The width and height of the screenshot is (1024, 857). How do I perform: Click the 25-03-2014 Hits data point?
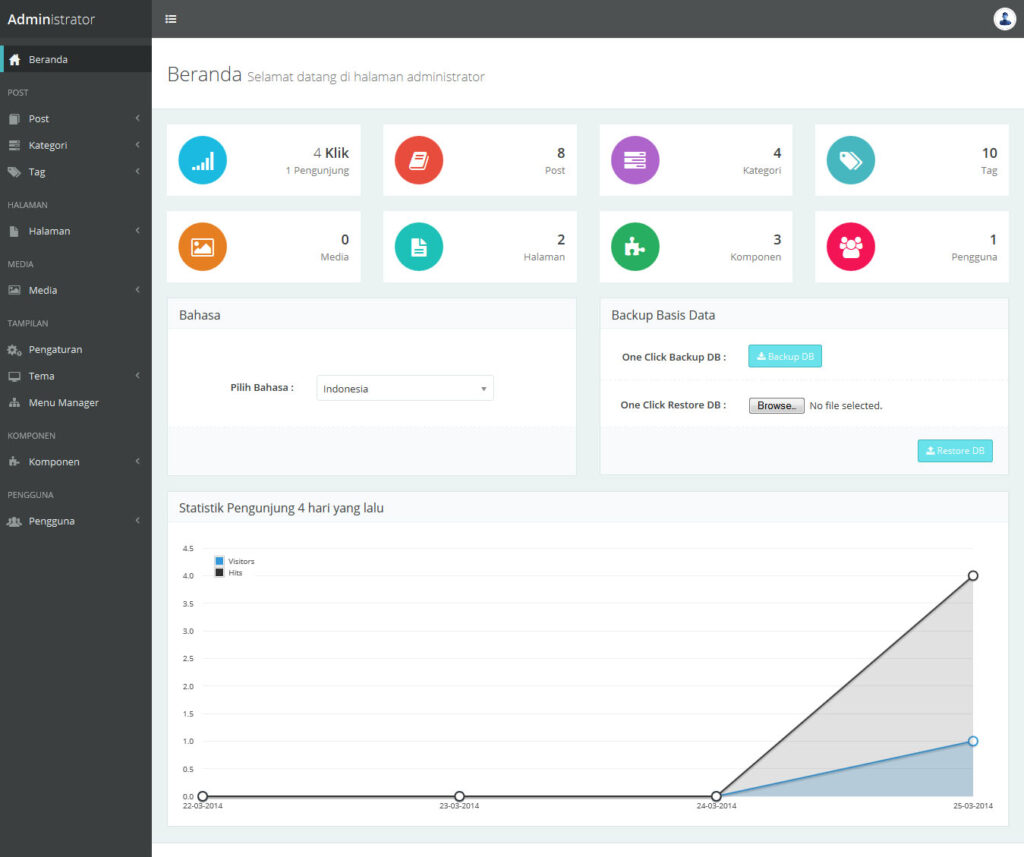(972, 575)
